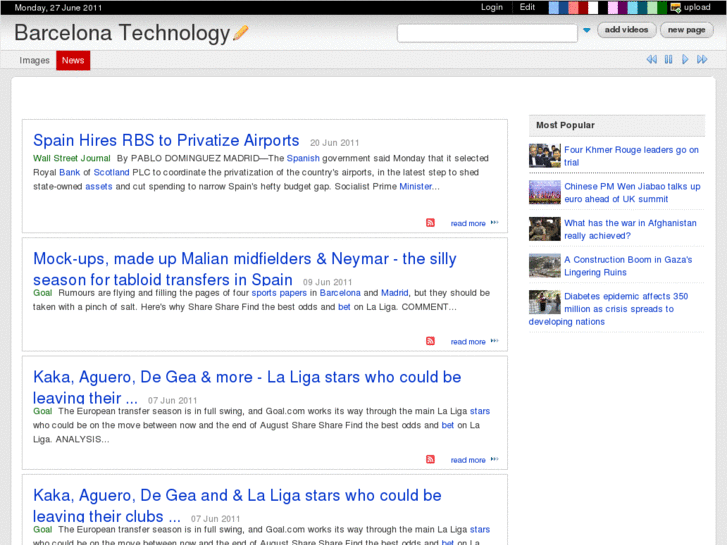Click Diabetes epidemic story thumbnail
Screen dimensions: 727x545
[x=545, y=302]
